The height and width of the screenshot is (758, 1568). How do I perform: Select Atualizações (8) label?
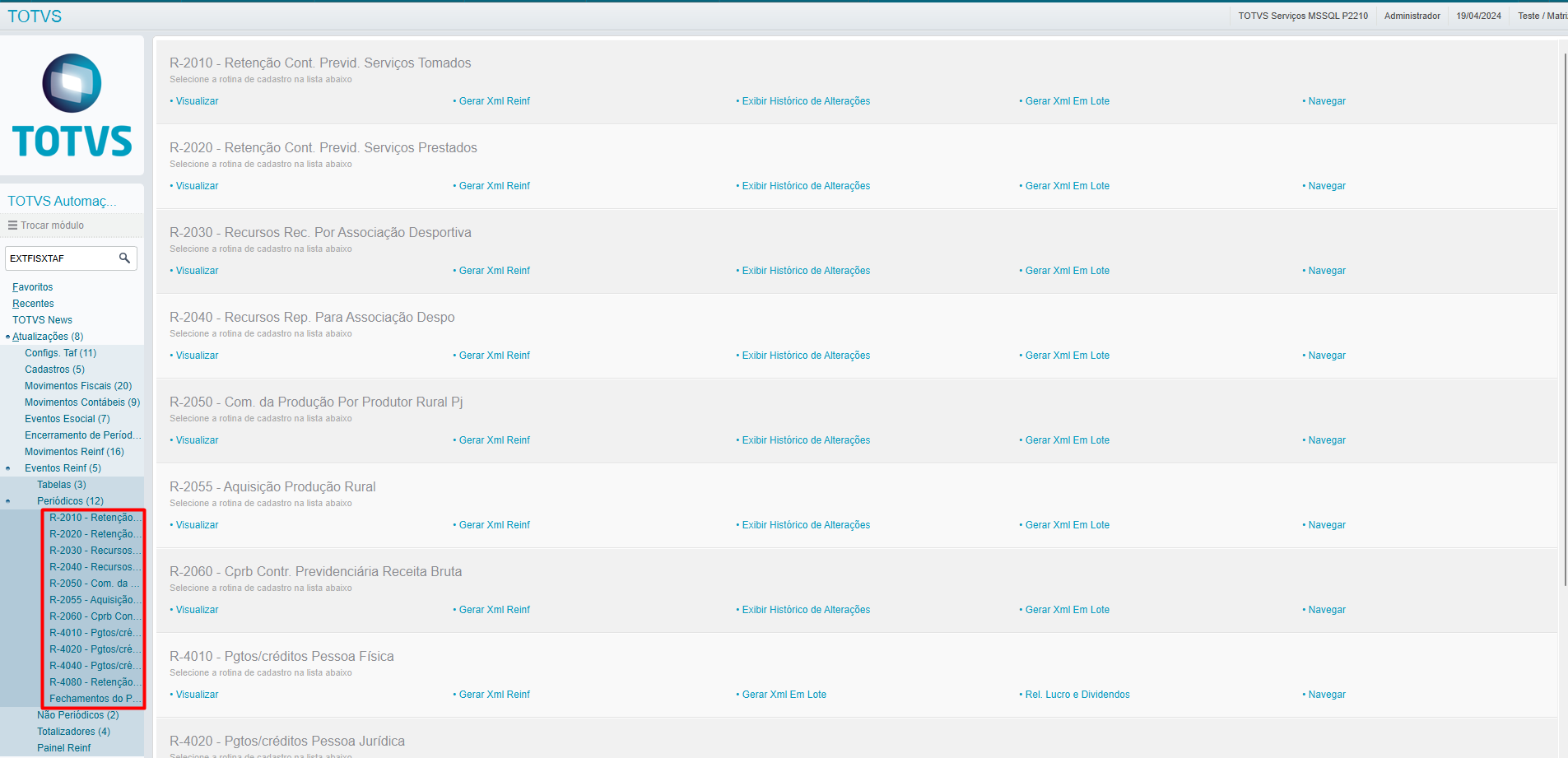(48, 337)
